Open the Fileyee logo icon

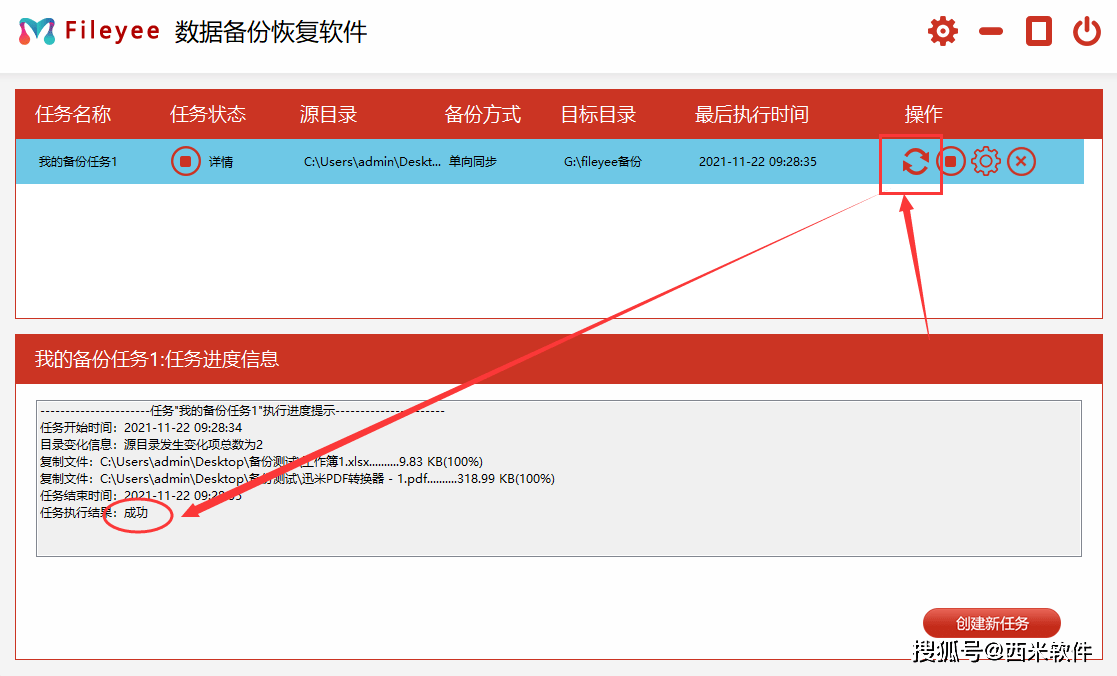(37, 30)
